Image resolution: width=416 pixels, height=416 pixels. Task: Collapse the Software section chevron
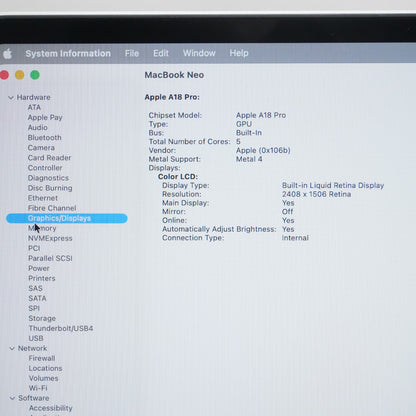tap(12, 398)
